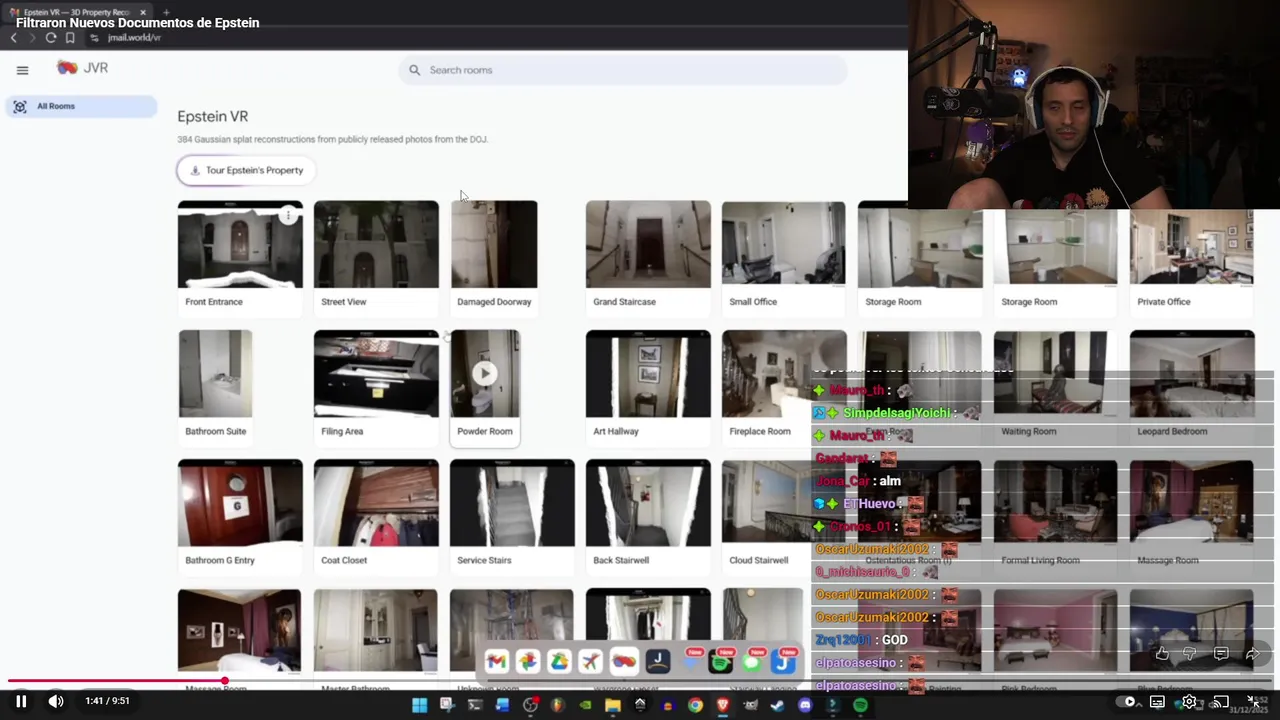Open the JVR app in the dock
1280x720 pixels.
624,662
